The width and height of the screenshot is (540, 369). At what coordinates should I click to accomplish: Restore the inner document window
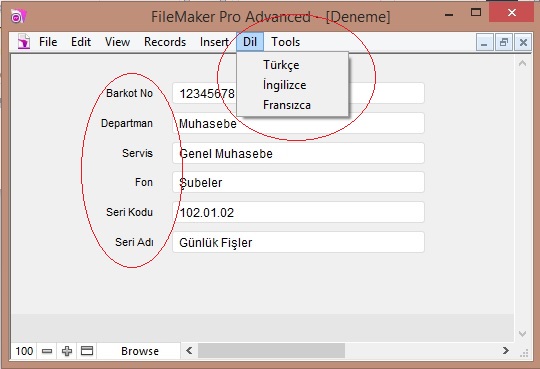click(x=504, y=42)
